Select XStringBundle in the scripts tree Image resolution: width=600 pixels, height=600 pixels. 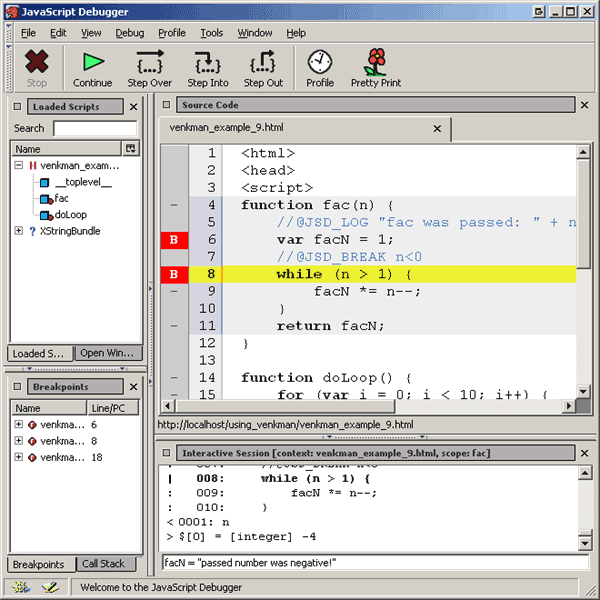tap(70, 231)
